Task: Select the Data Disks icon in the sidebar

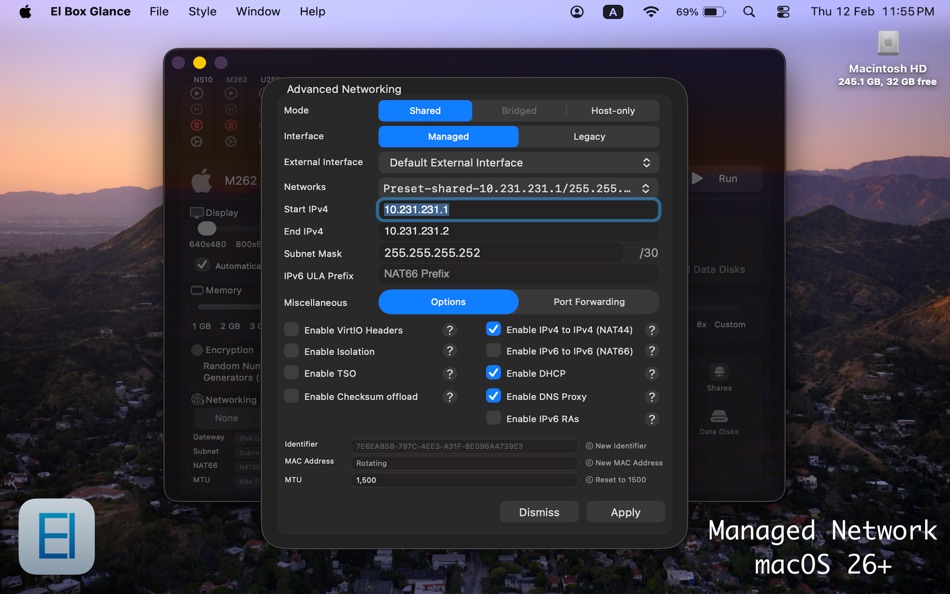Action: (x=718, y=417)
